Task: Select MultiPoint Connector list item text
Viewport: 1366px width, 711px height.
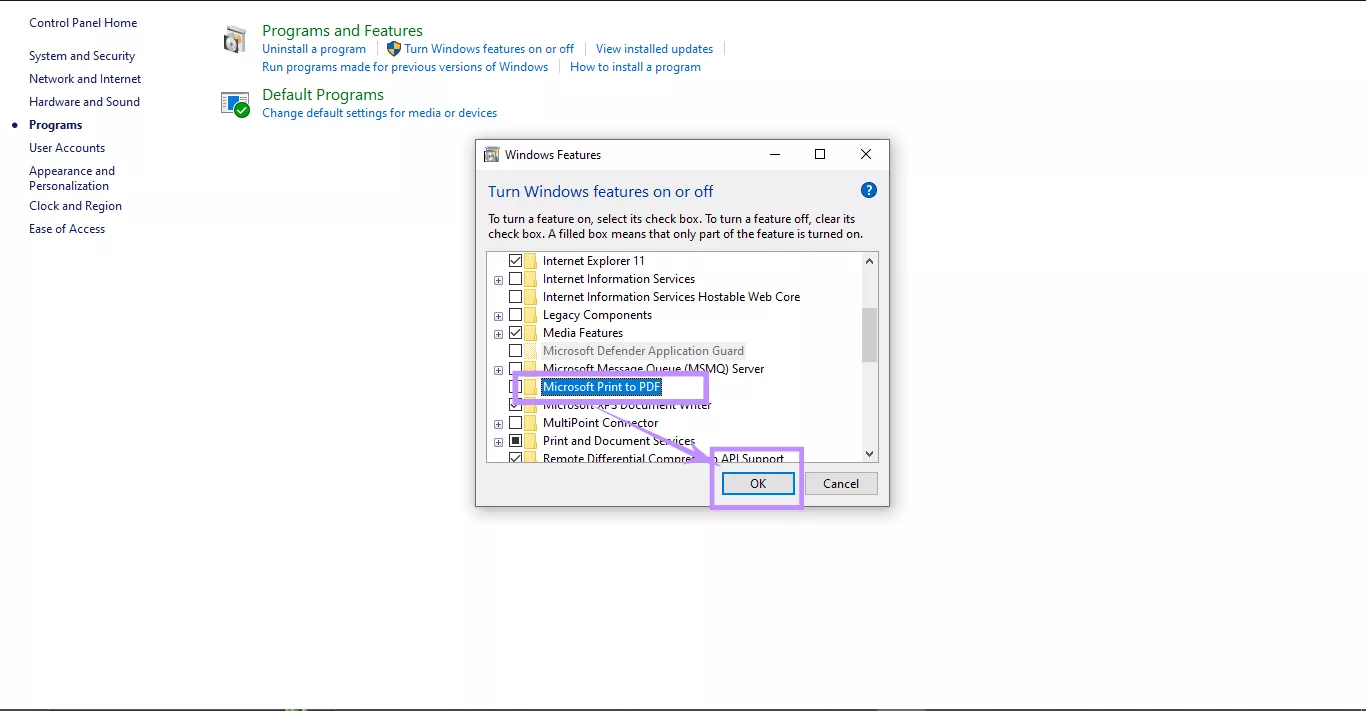Action: pyautogui.click(x=600, y=423)
